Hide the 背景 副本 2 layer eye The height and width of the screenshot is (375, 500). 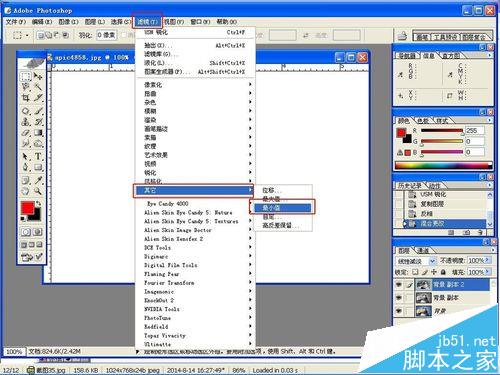click(399, 285)
